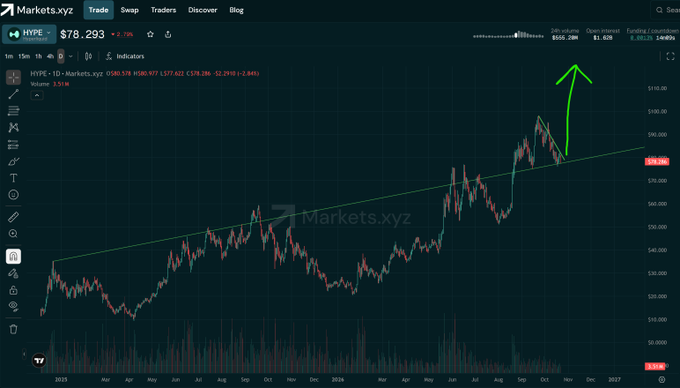
Task: Navigate to the Discover tab
Action: pyautogui.click(x=203, y=10)
